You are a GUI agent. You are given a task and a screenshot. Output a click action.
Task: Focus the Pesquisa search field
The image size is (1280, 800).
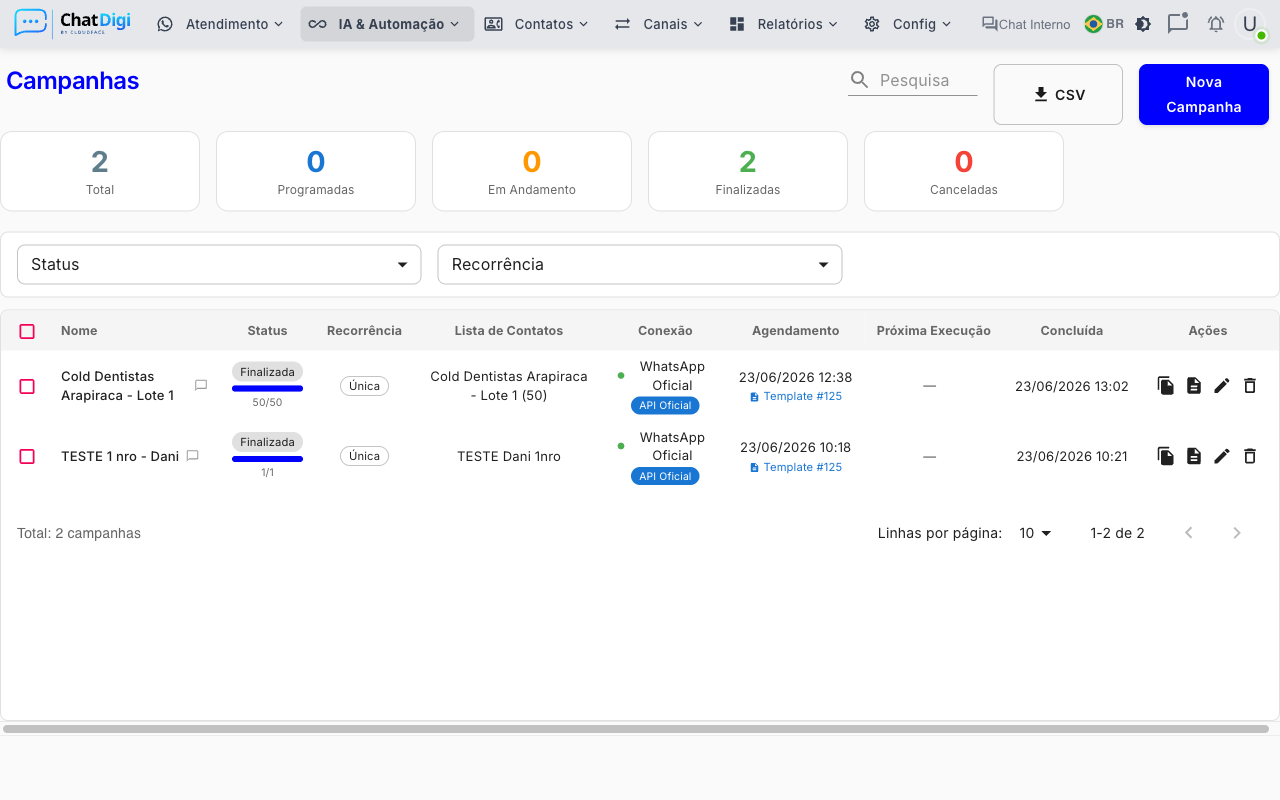927,80
